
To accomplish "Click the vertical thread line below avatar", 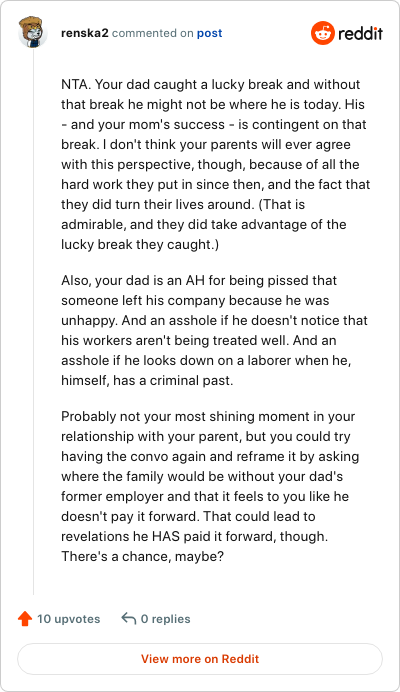I will [34, 322].
